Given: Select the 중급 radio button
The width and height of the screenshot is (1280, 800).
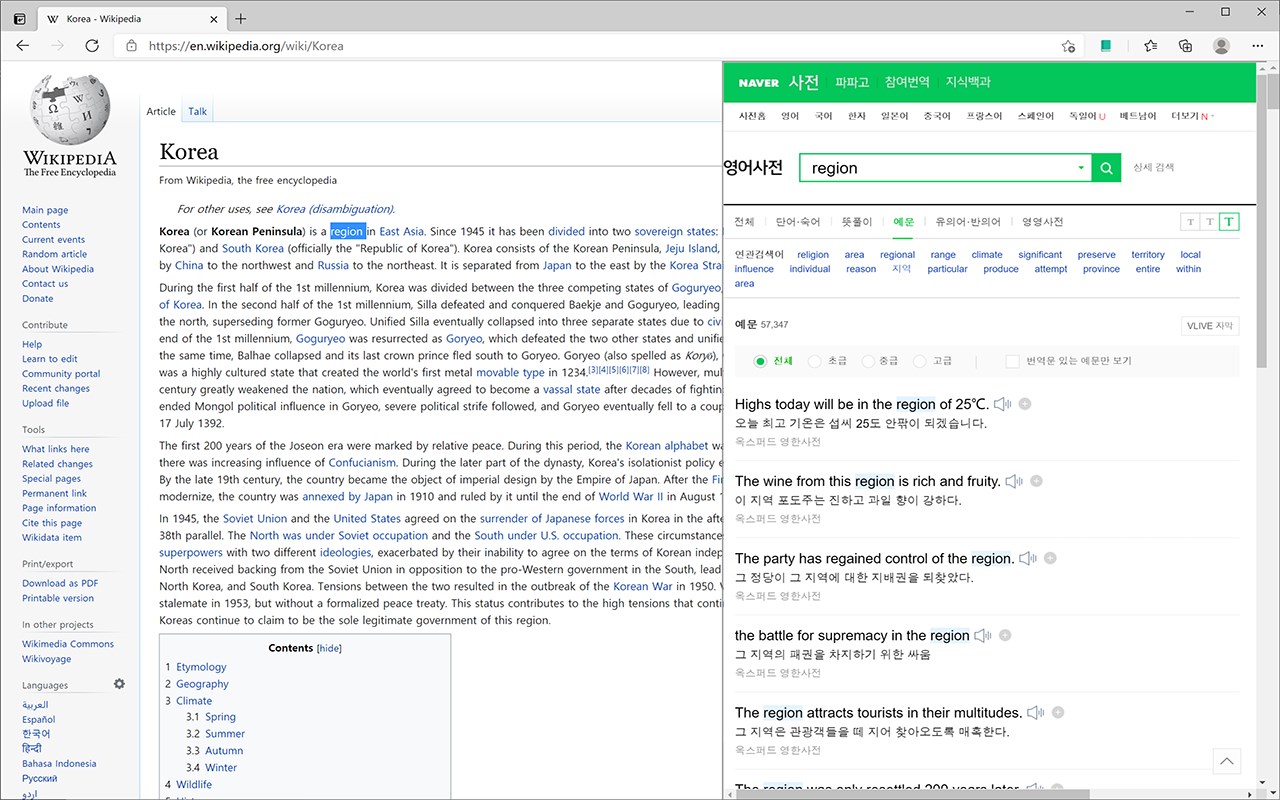Looking at the screenshot, I should 867,361.
